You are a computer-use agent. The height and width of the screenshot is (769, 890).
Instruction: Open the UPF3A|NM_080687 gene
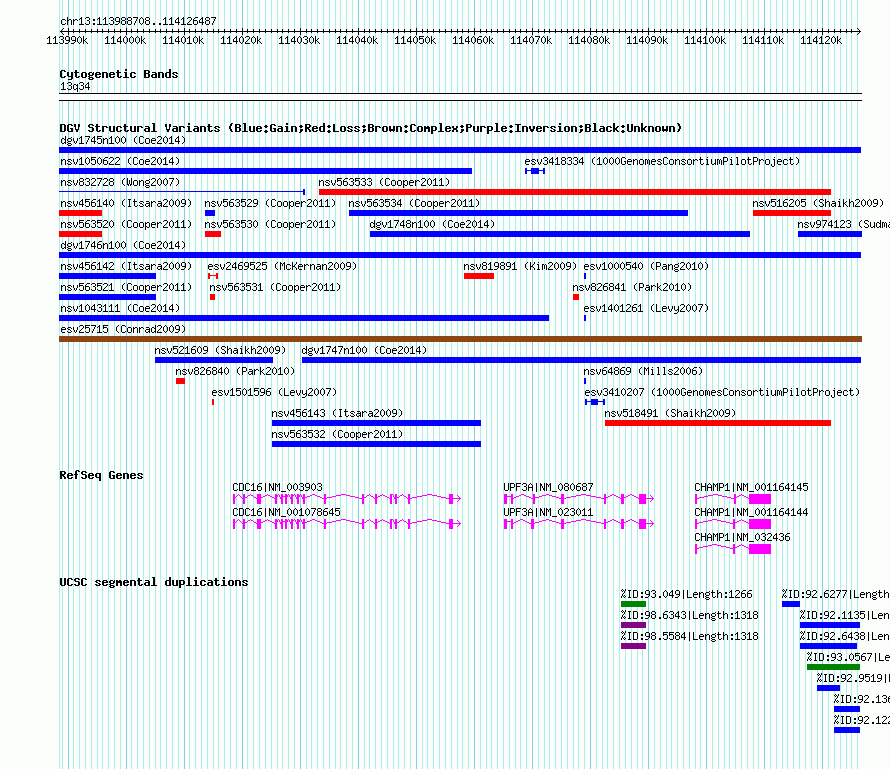pyautogui.click(x=579, y=499)
